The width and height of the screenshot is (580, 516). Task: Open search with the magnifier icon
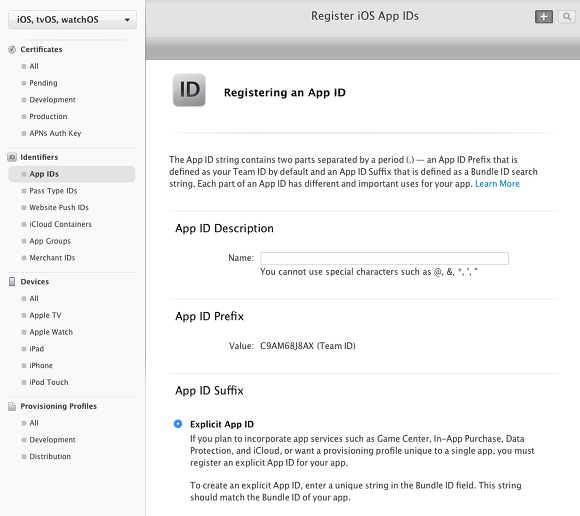(x=567, y=17)
